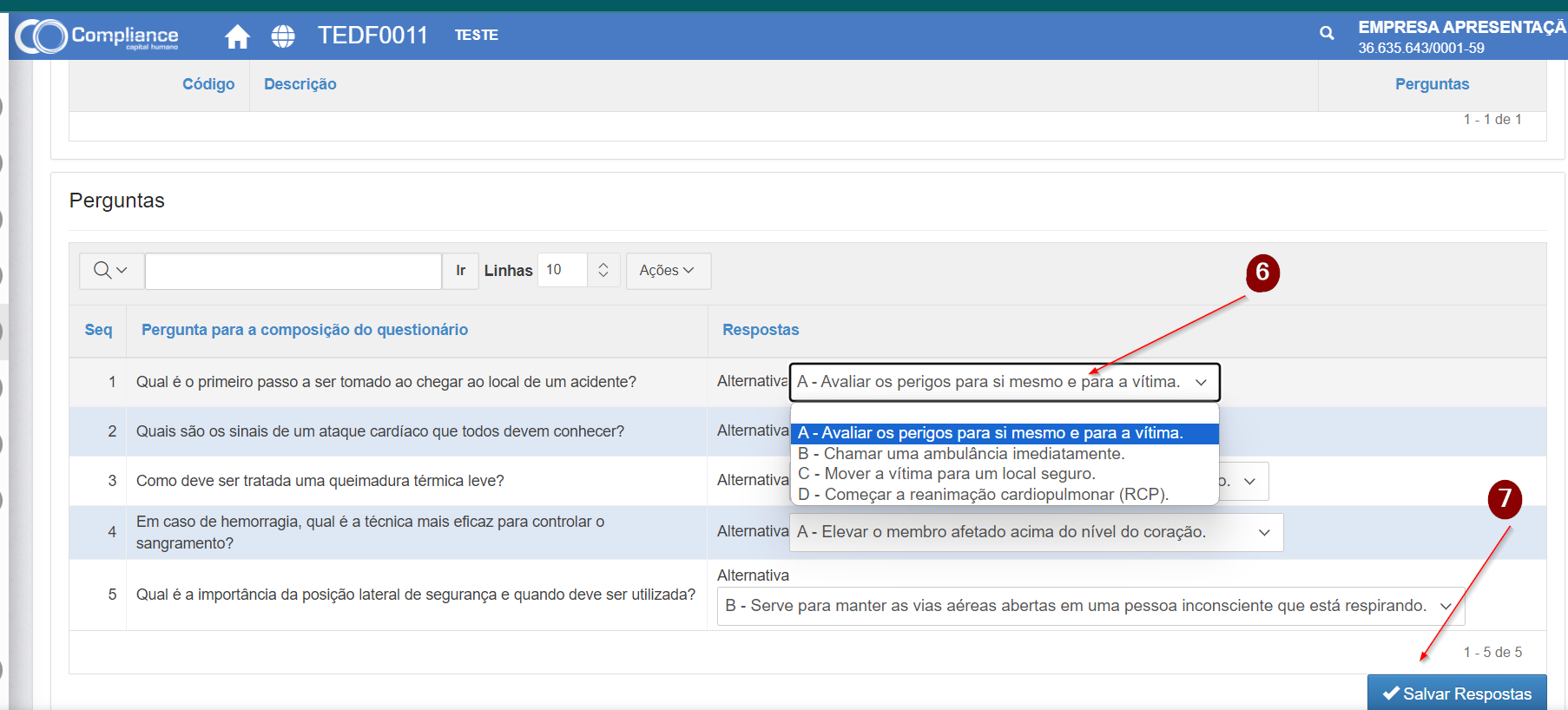
Task: Choose C - Mover a vítima option
Action: (x=1005, y=474)
